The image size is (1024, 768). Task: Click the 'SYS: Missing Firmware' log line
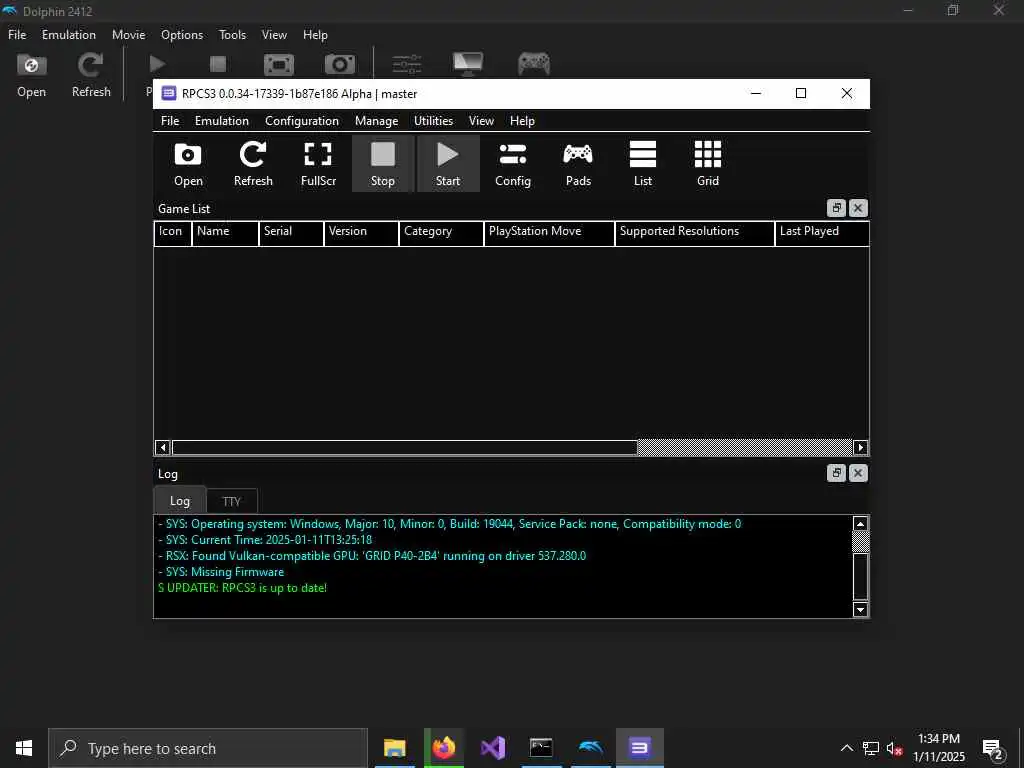(221, 571)
